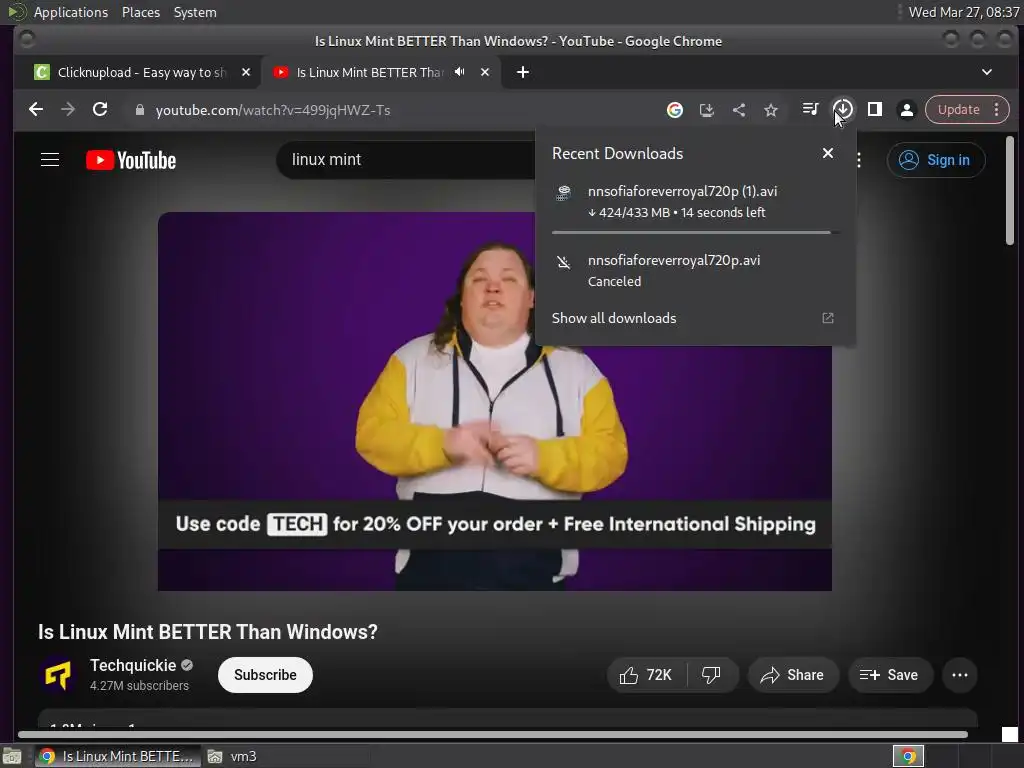Image resolution: width=1024 pixels, height=768 pixels.
Task: Go to YouTube home via logo
Action: tap(131, 161)
